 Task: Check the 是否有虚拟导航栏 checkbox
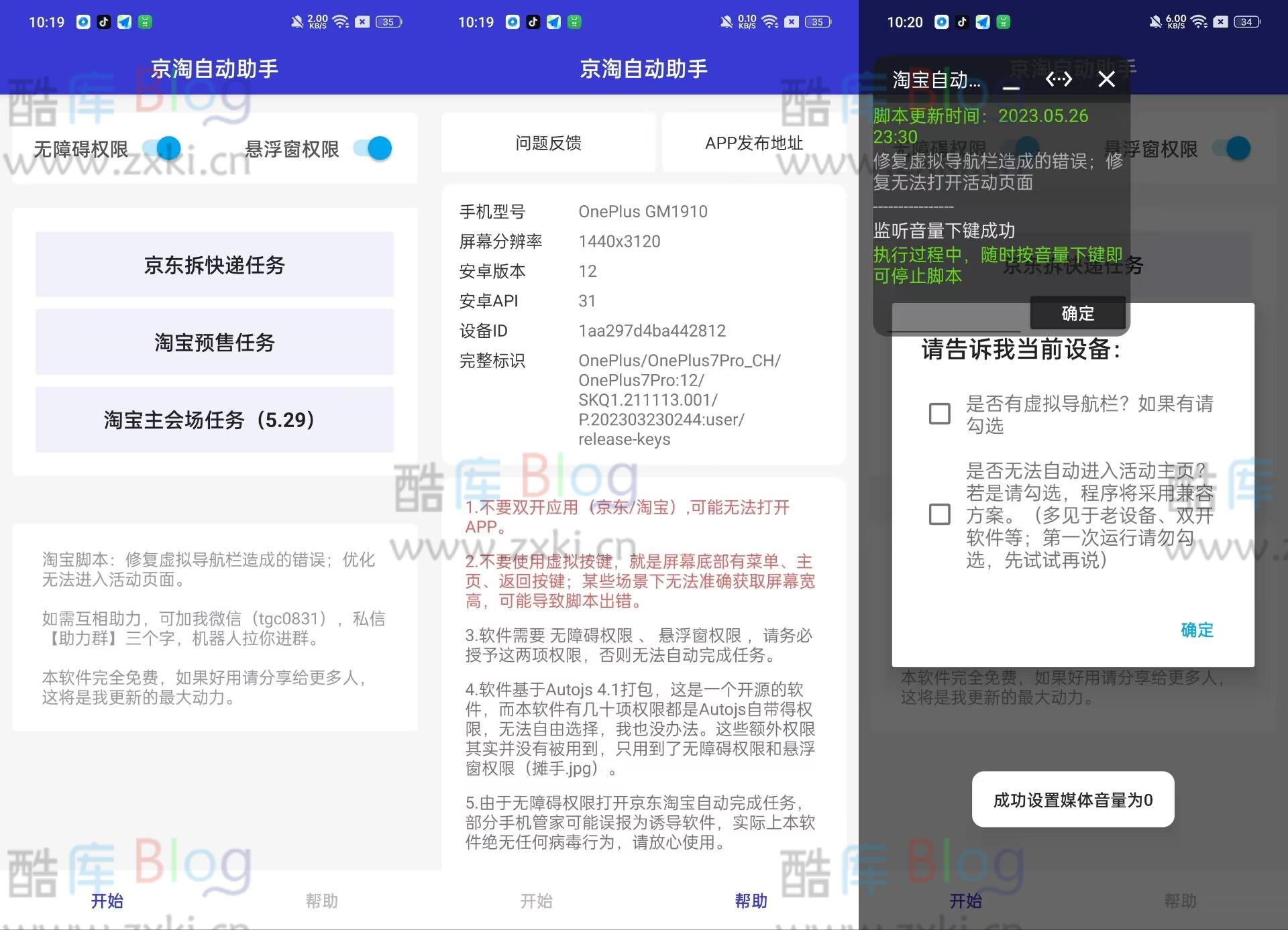[x=938, y=414]
